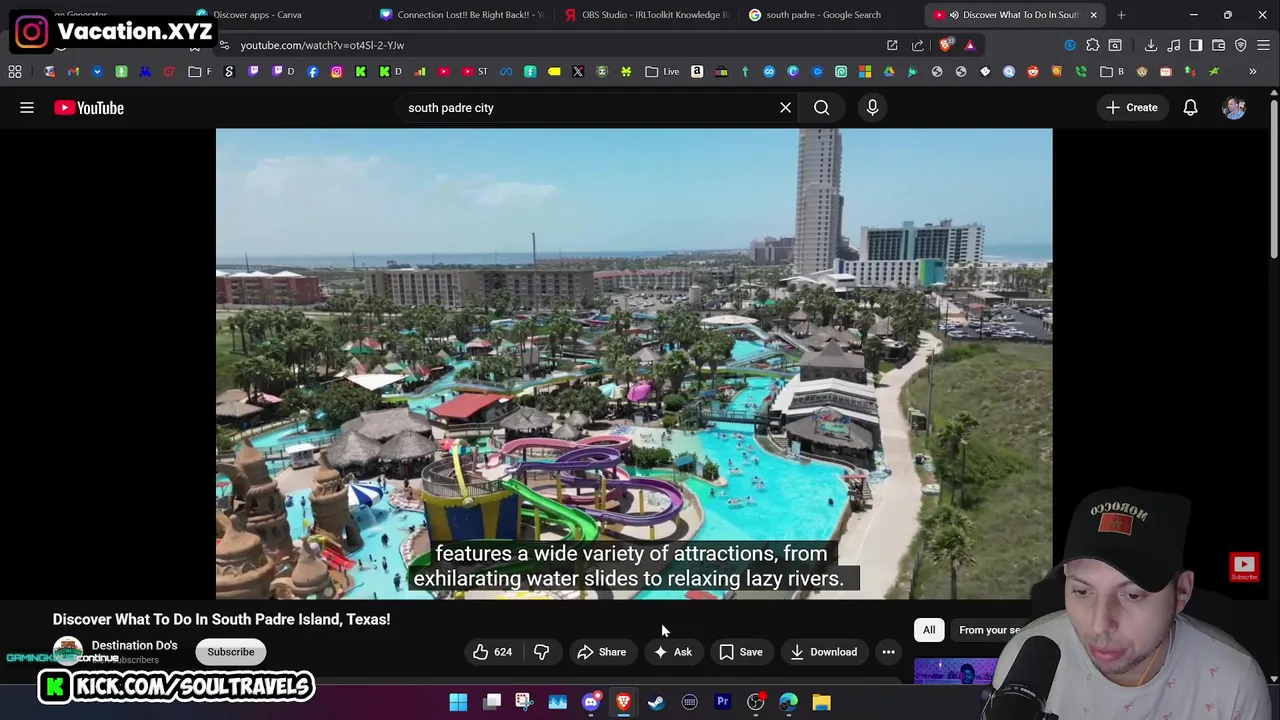The image size is (1280, 720).
Task: Open Task View on the taskbar
Action: (x=492, y=702)
